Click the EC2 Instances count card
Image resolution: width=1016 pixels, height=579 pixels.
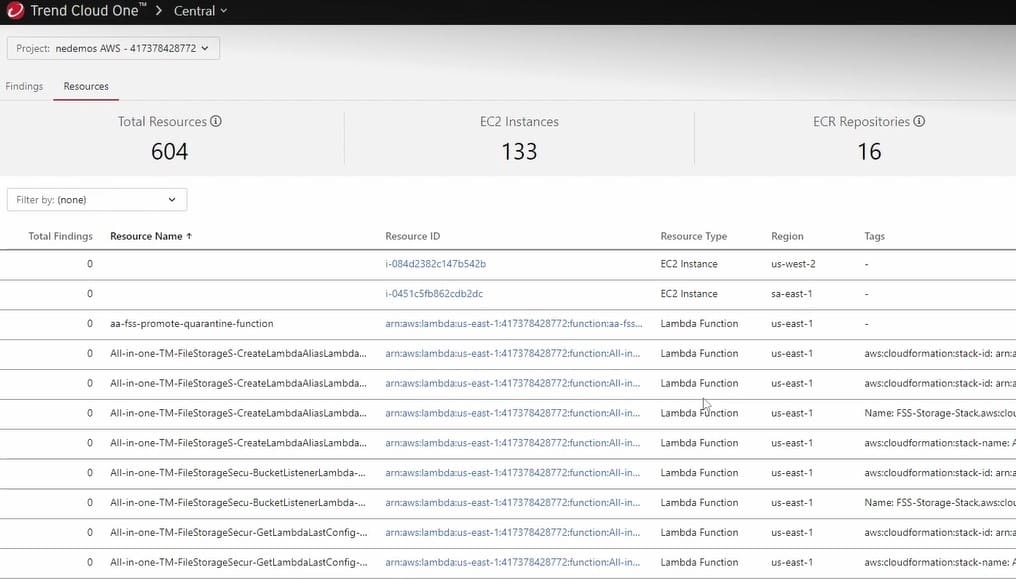tap(519, 138)
